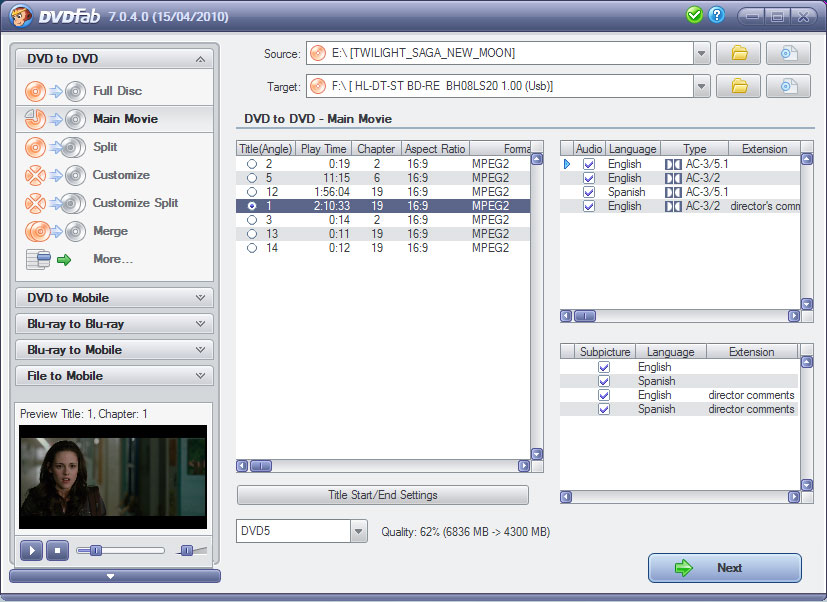Select title 14 radio button

coord(252,248)
